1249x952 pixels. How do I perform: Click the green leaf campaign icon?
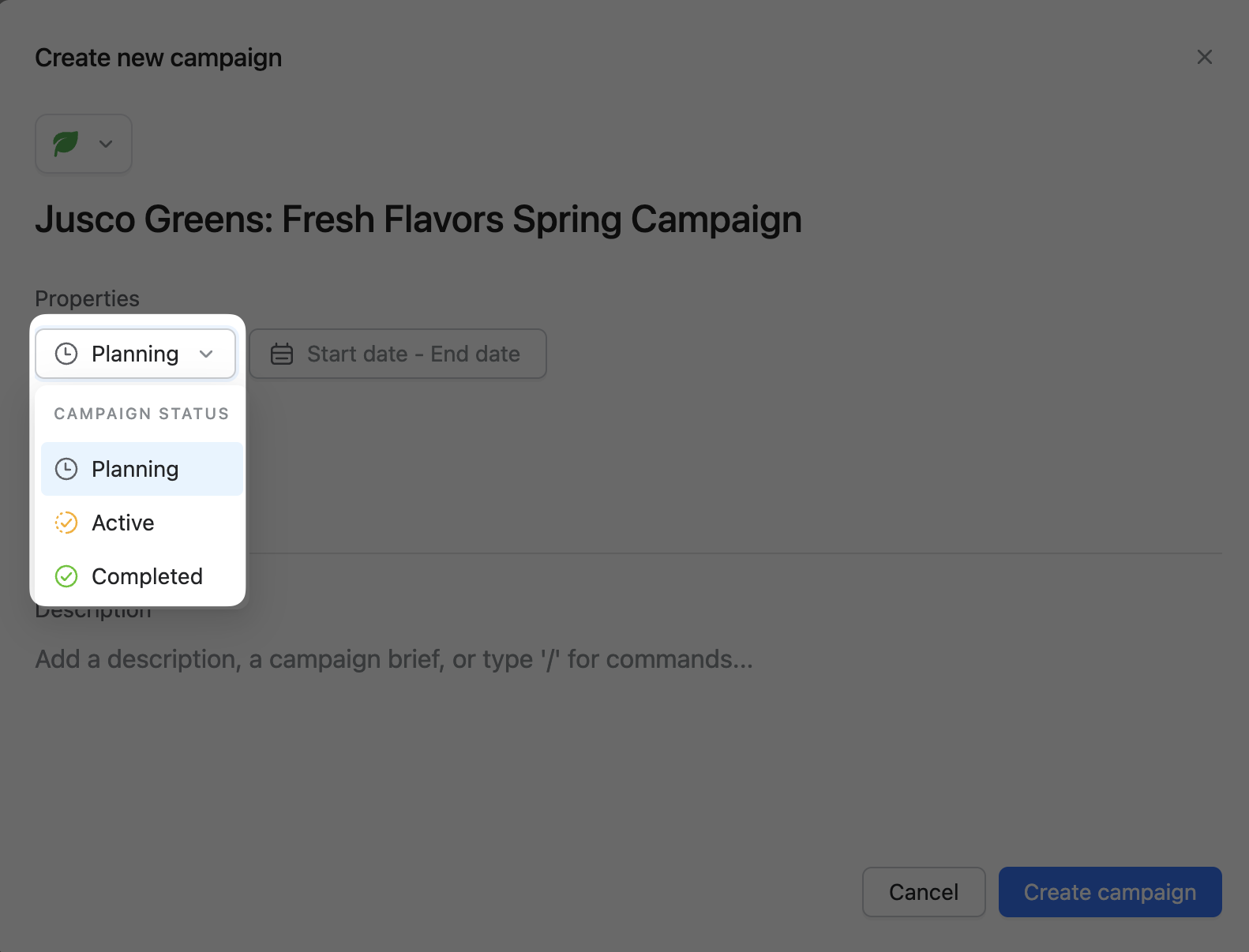[66, 144]
